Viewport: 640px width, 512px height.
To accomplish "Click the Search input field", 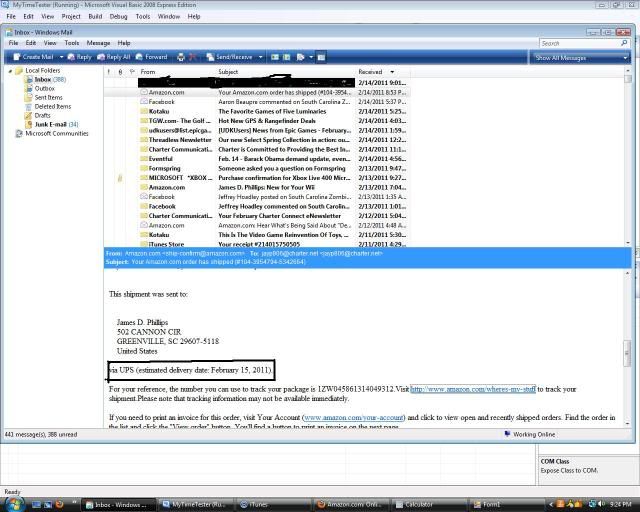I will [580, 43].
